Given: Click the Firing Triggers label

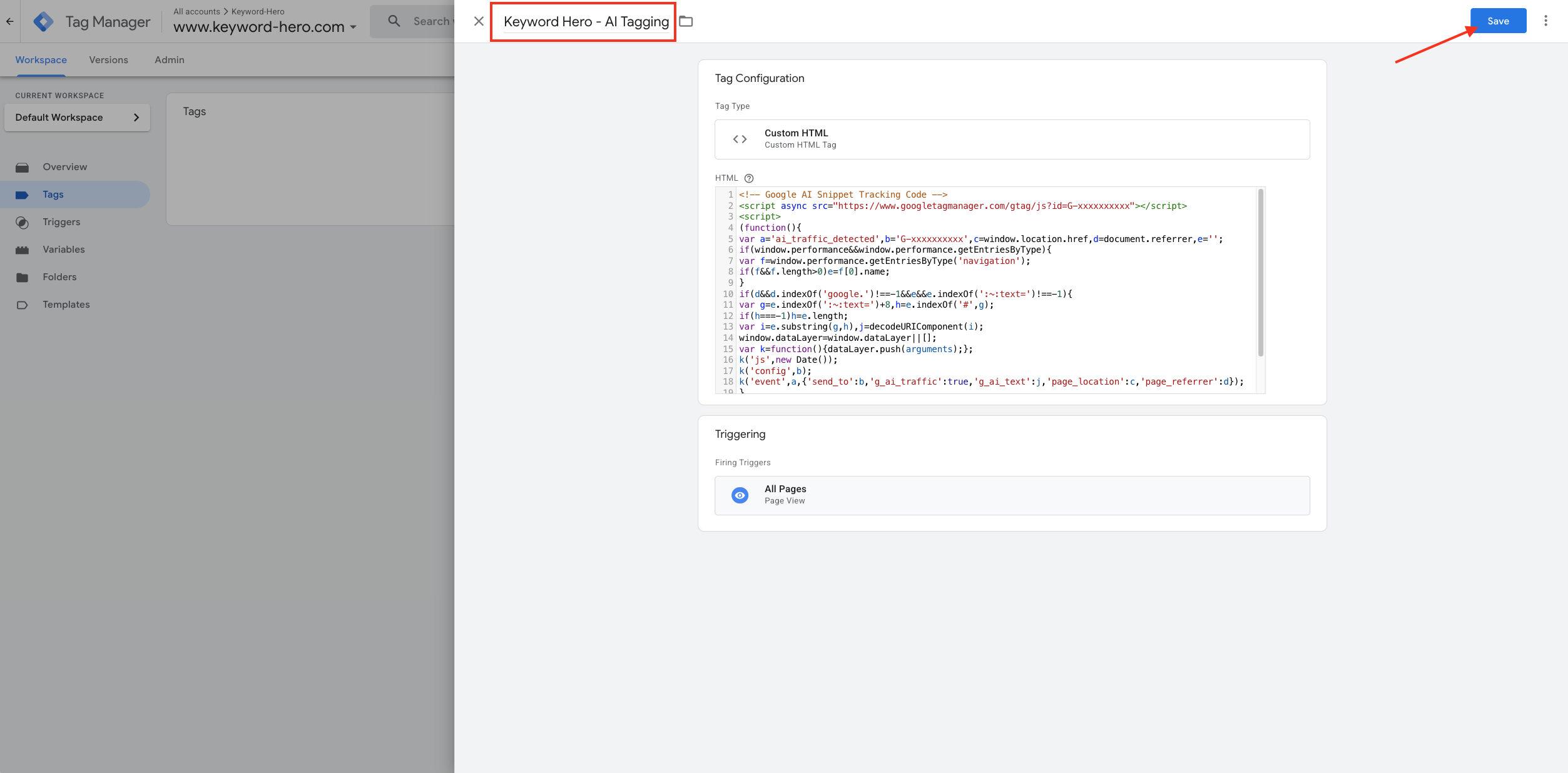Looking at the screenshot, I should coord(743,463).
